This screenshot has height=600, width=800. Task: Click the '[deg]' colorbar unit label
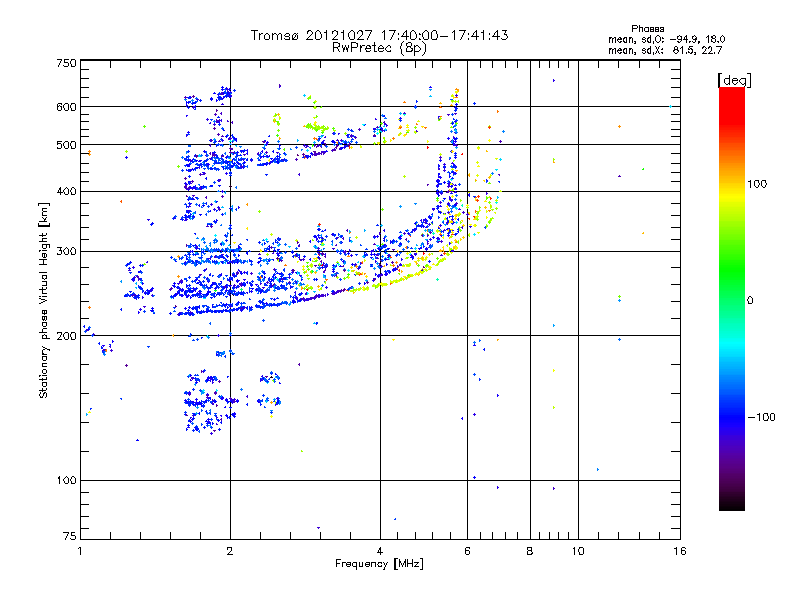tap(734, 80)
